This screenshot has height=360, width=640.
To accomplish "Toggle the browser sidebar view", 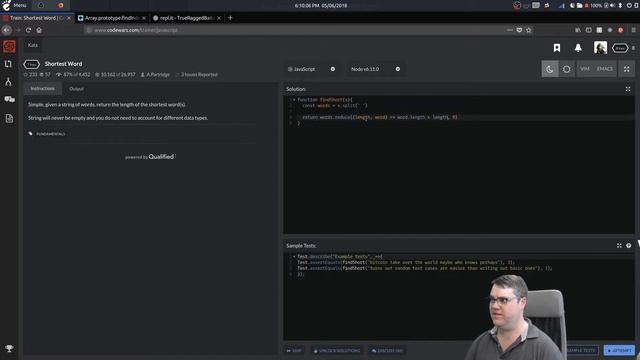I will click(589, 30).
